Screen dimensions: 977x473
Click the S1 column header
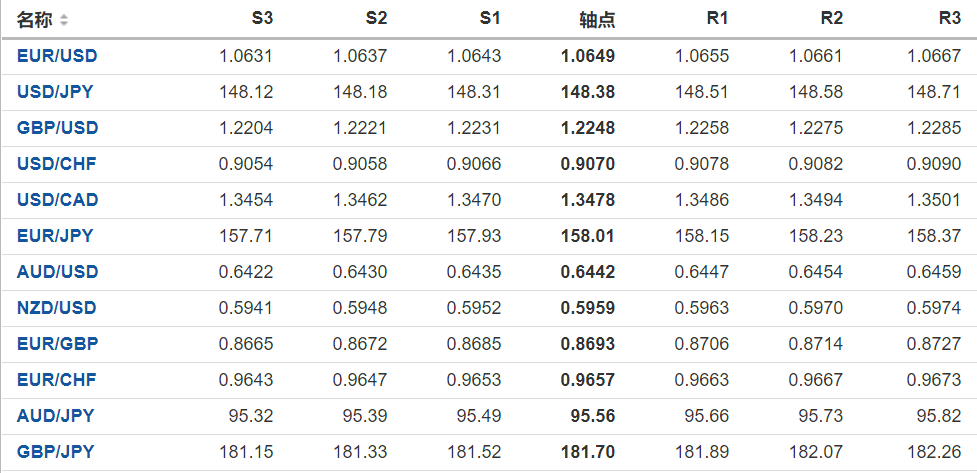pyautogui.click(x=490, y=19)
